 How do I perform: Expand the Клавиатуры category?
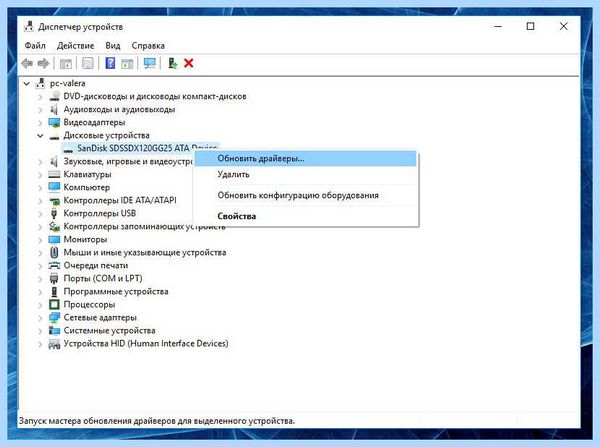(40, 175)
